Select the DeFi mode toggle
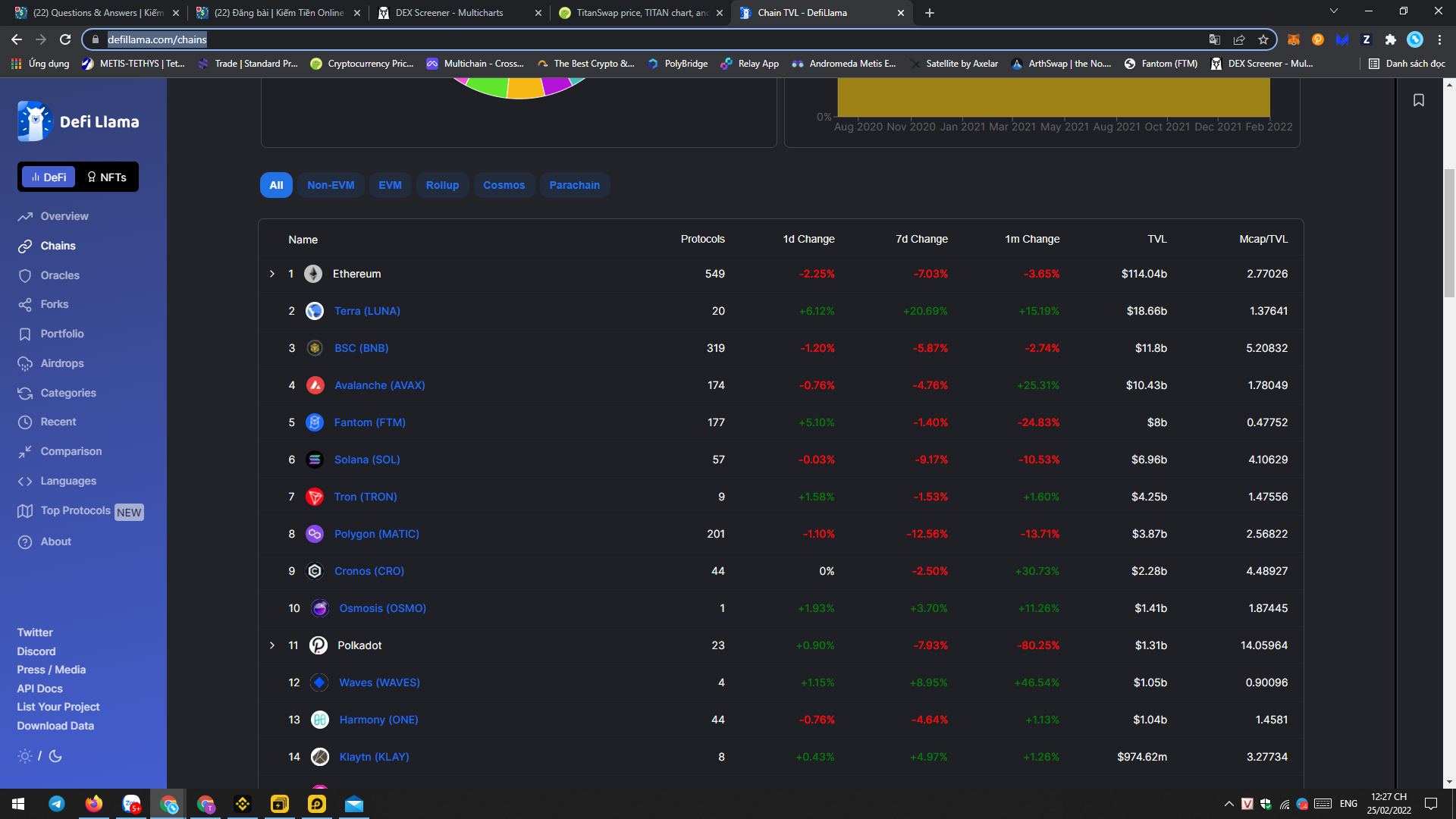 (49, 177)
